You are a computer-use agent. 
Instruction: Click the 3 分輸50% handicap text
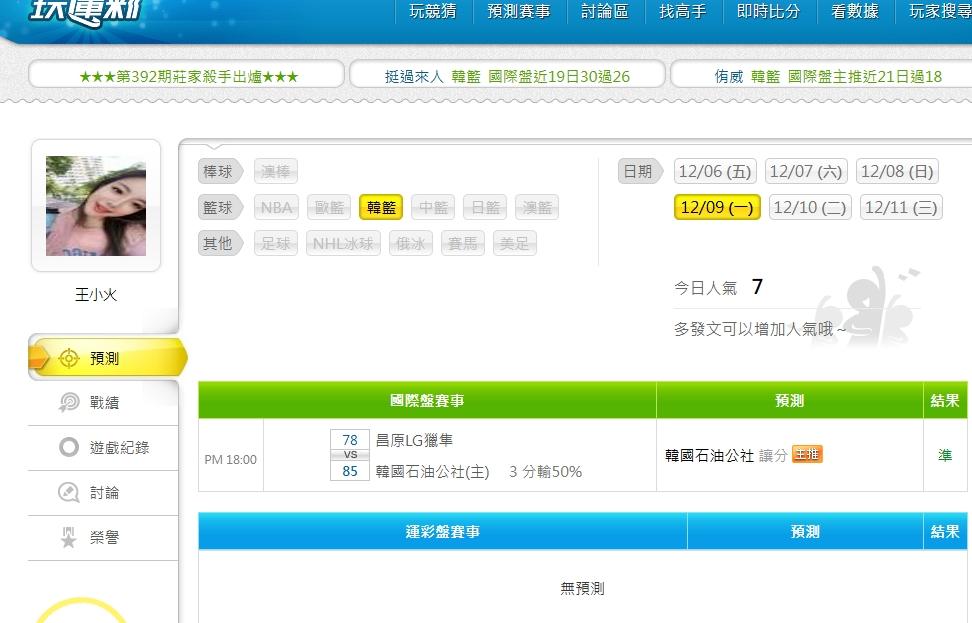coord(546,472)
